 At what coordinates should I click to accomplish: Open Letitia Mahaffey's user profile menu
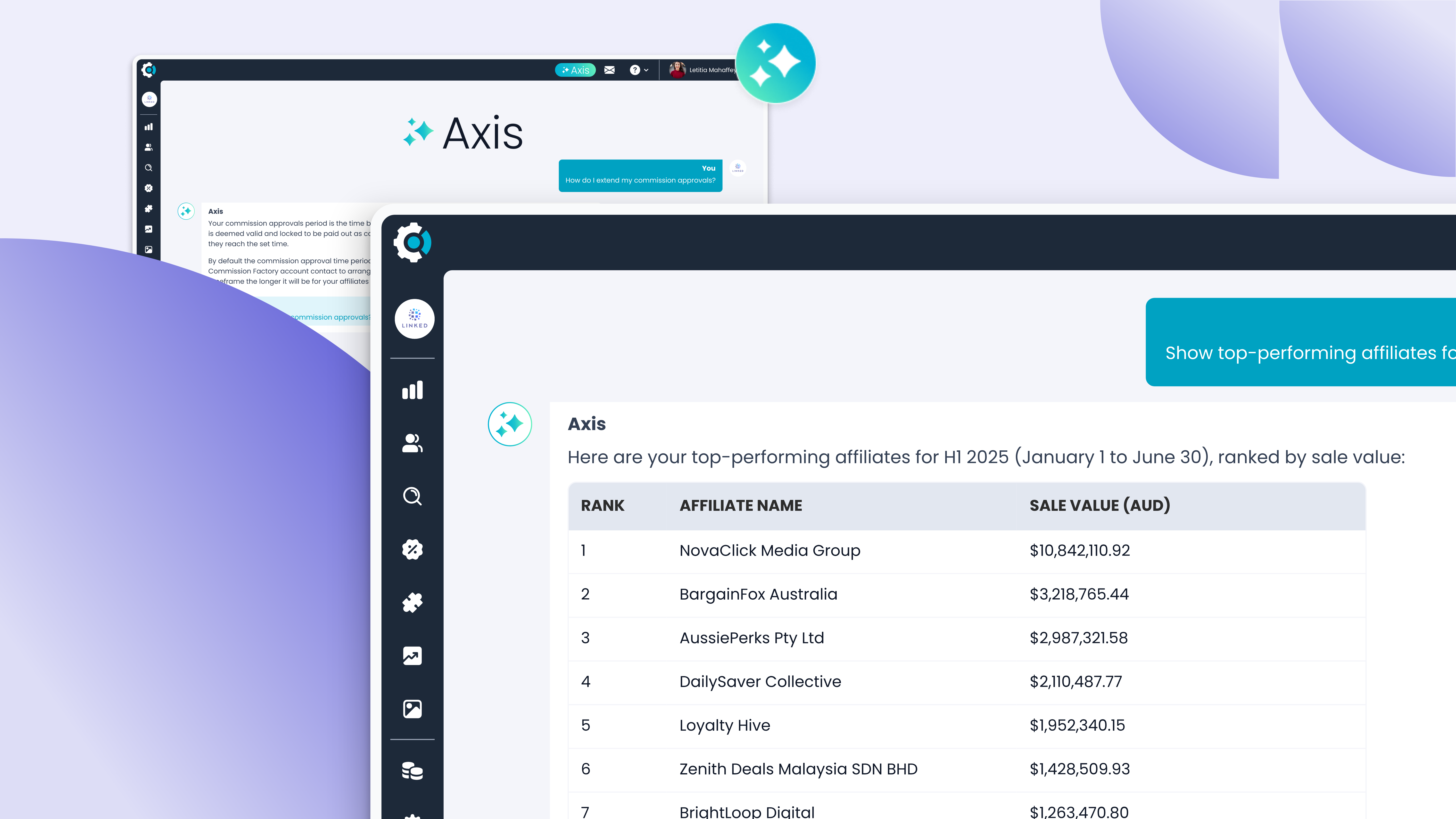703,70
